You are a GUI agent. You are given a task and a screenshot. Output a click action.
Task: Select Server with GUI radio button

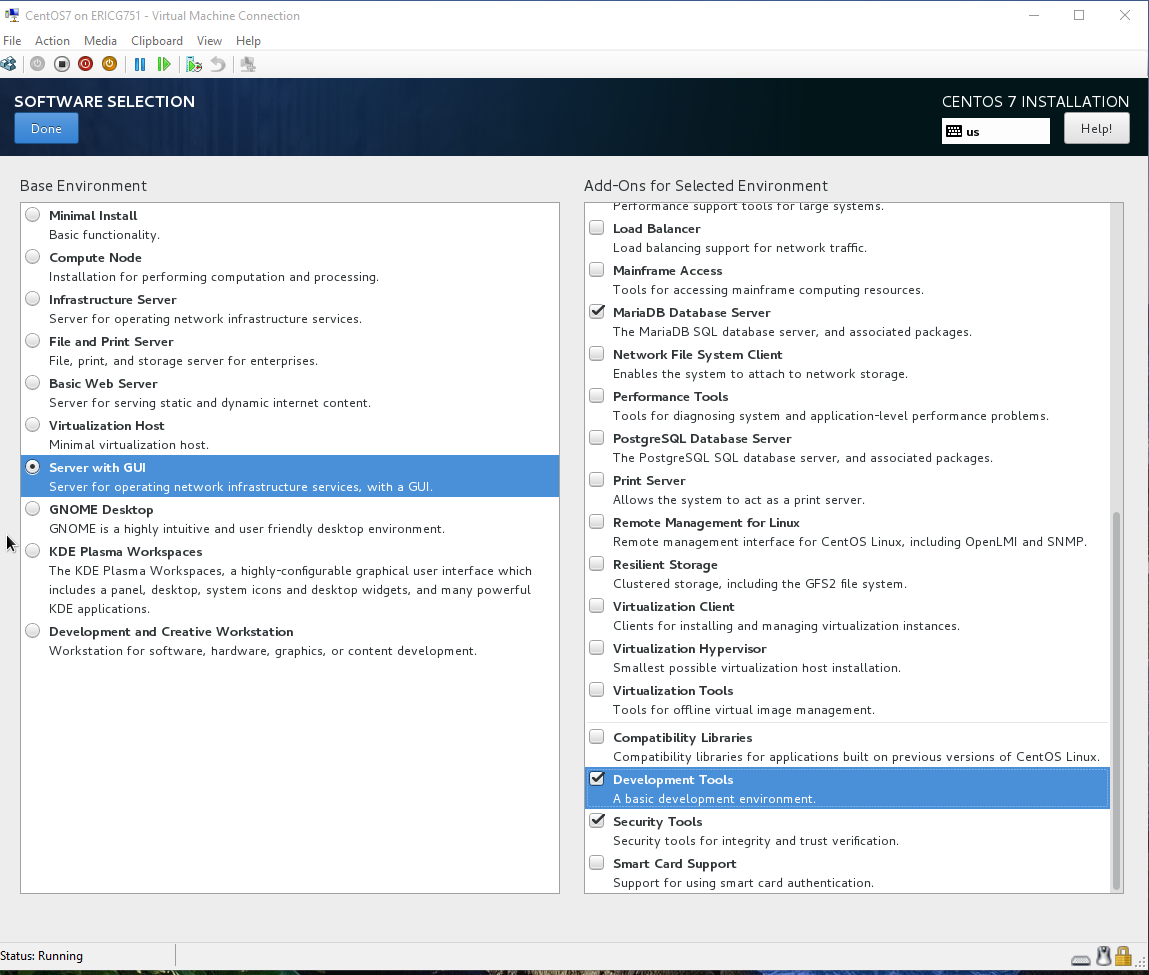click(x=33, y=467)
